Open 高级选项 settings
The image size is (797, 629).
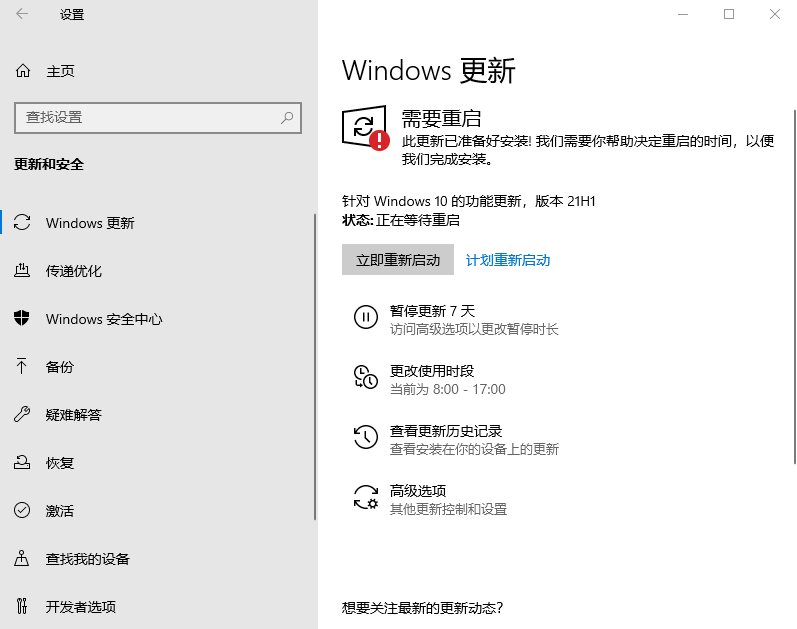tap(418, 491)
